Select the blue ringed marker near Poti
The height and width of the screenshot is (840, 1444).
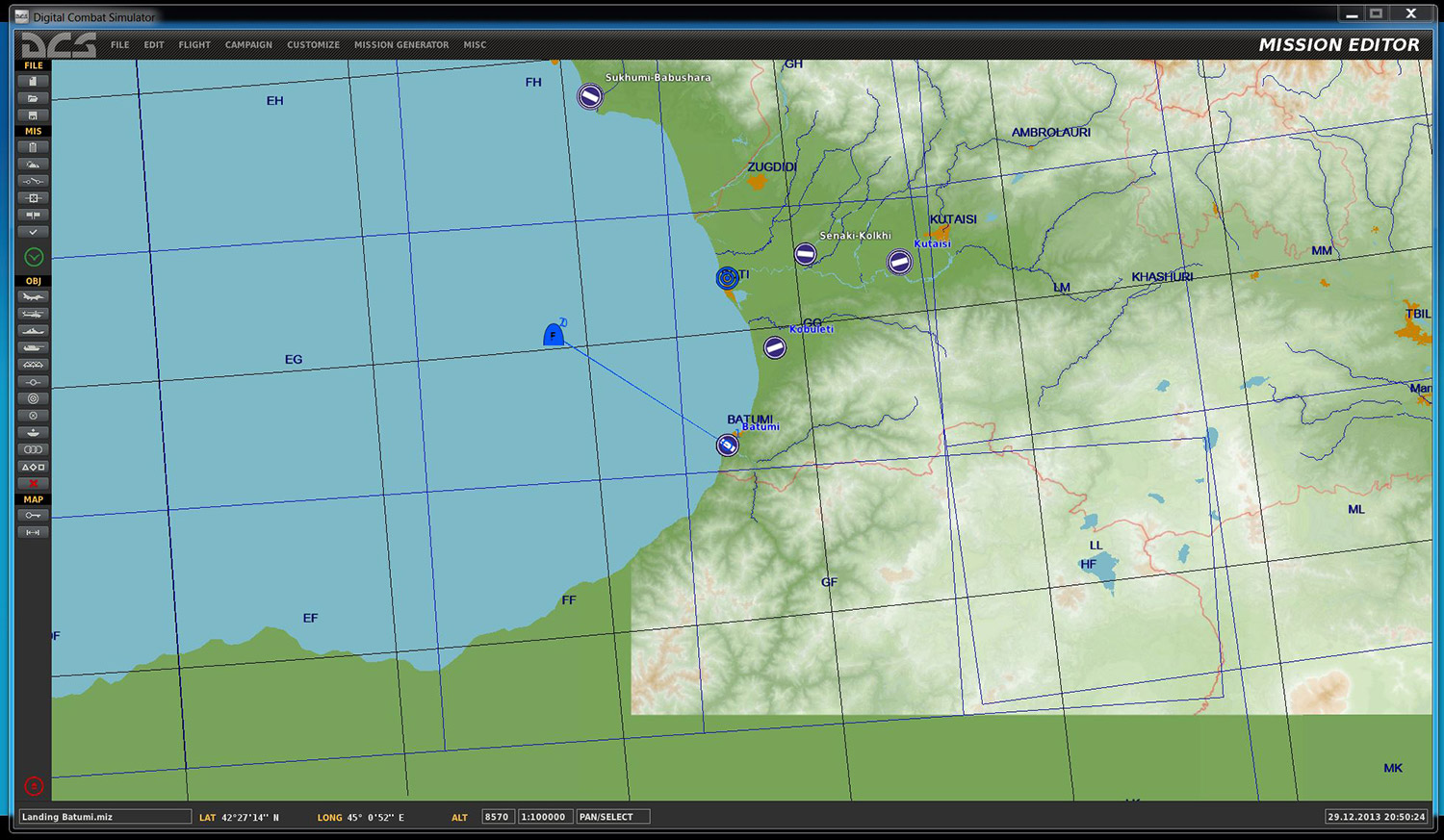coord(728,278)
